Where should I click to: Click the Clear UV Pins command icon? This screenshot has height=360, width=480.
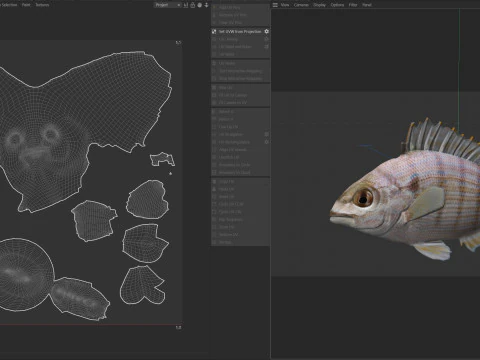tap(214, 23)
